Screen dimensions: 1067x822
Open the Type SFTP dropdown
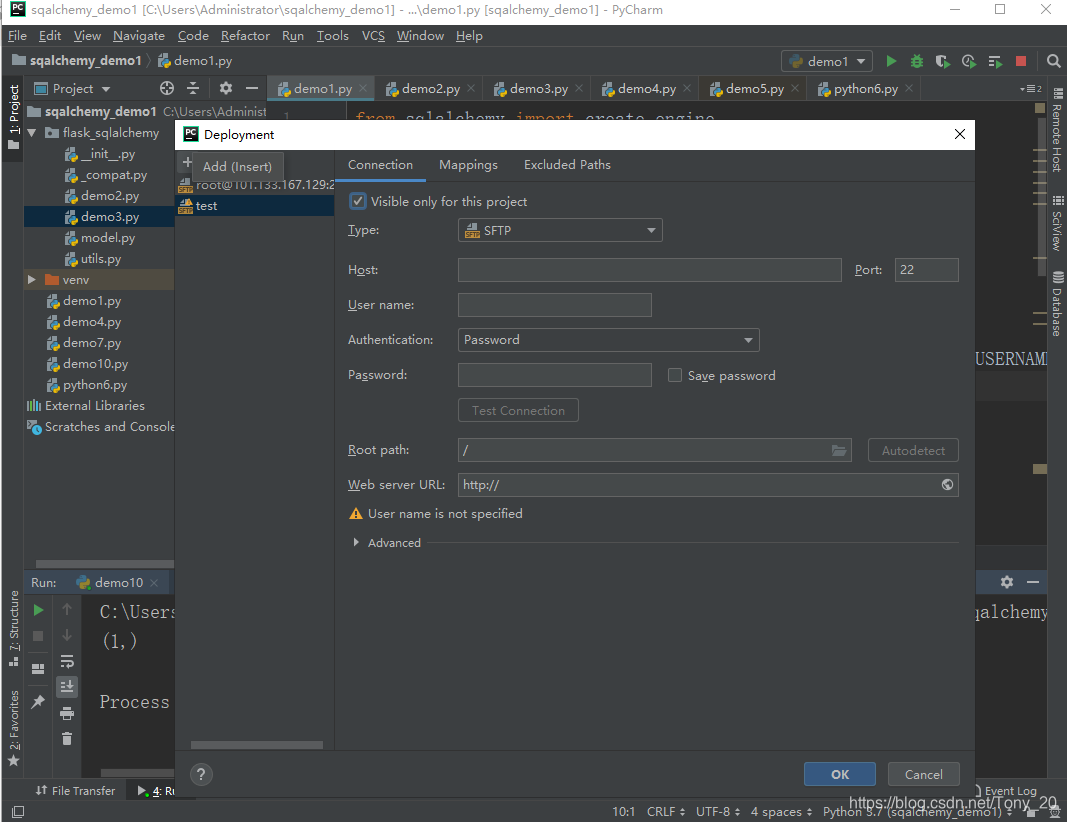click(x=560, y=230)
